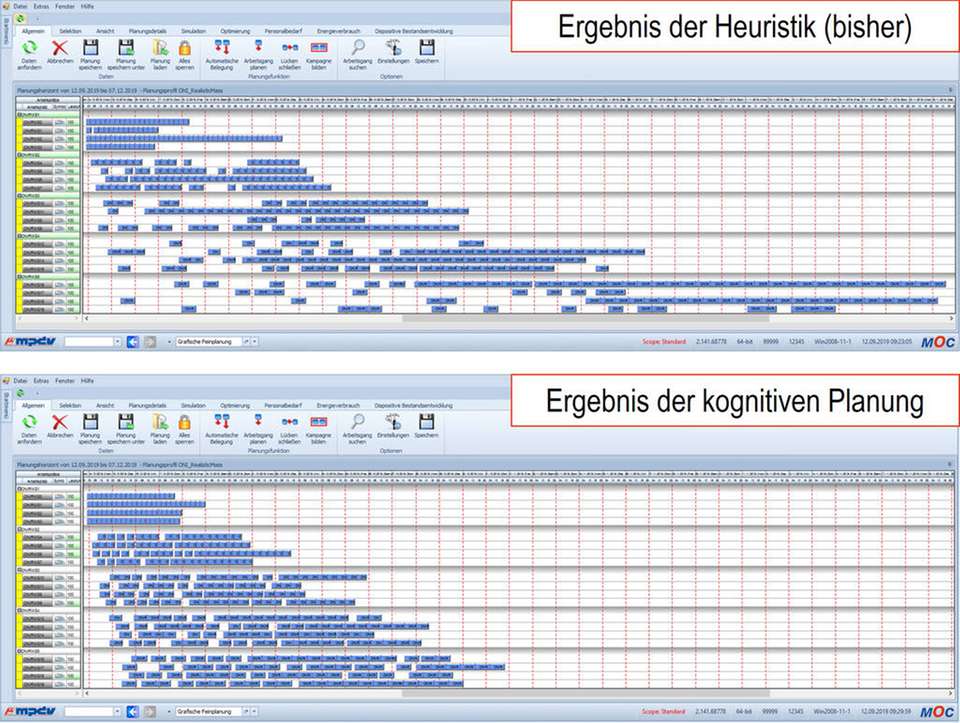Screen dimensions: 960x723
Task: Switch to 'Simulation' tab in upper window
Action: (193, 31)
